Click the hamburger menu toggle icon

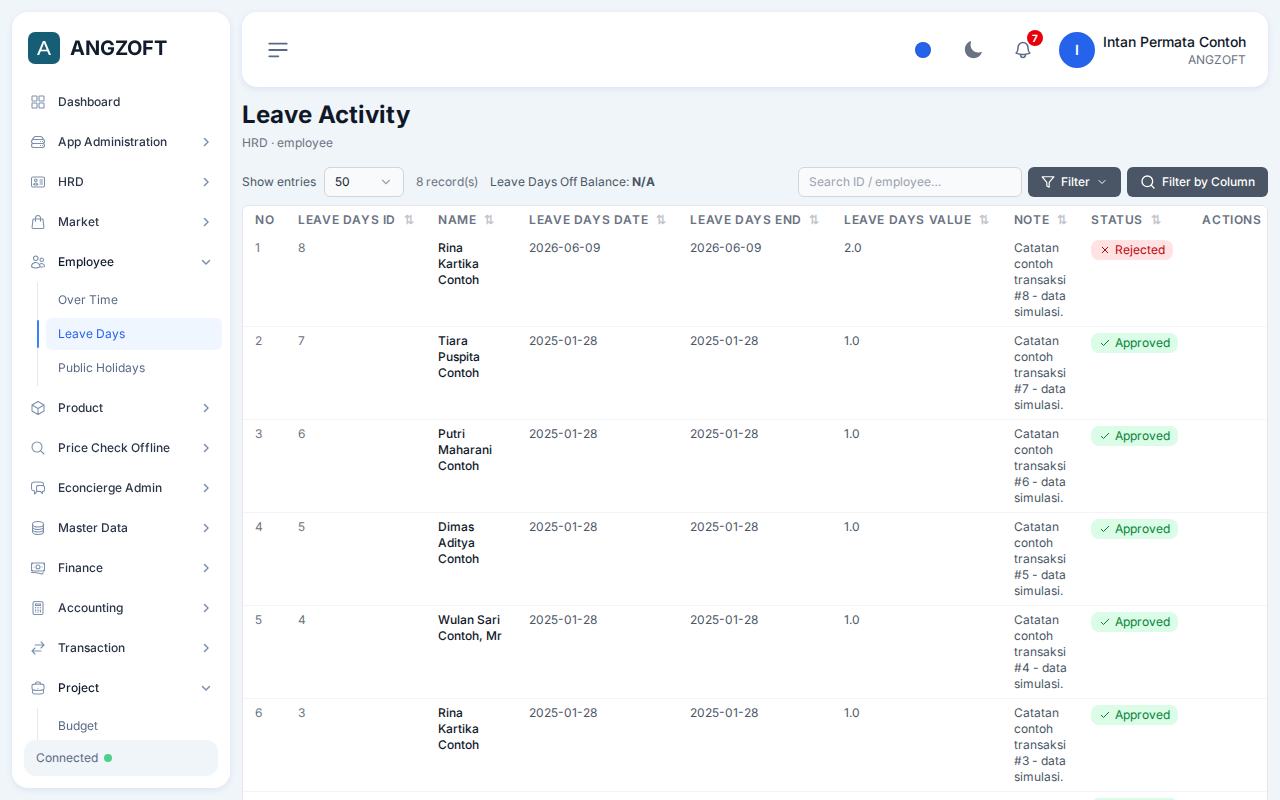click(x=278, y=50)
